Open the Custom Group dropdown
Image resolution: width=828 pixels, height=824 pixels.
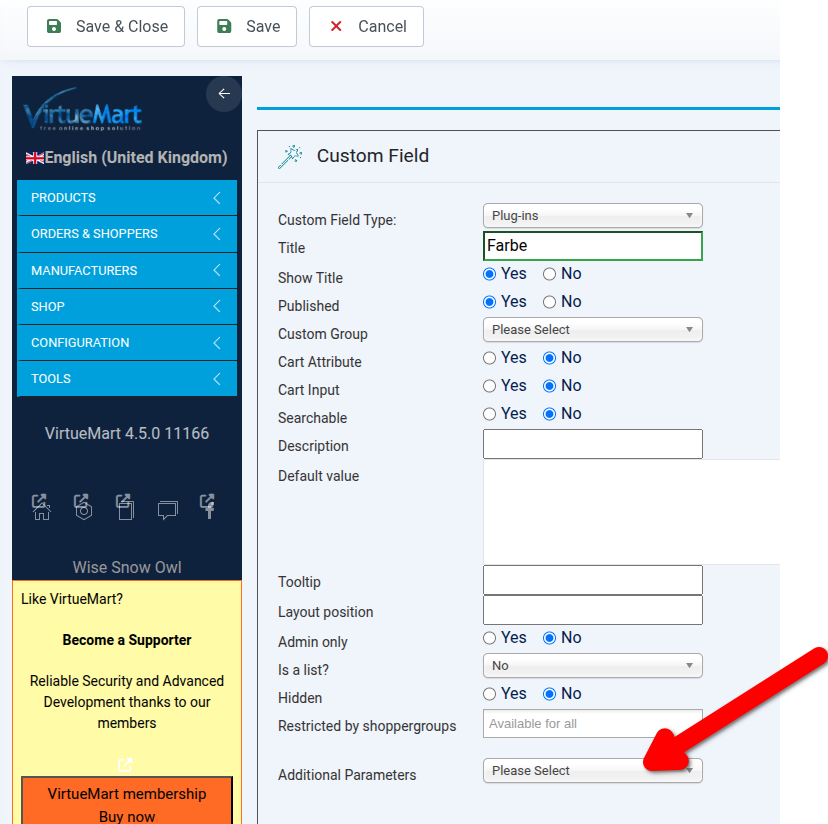pos(592,330)
